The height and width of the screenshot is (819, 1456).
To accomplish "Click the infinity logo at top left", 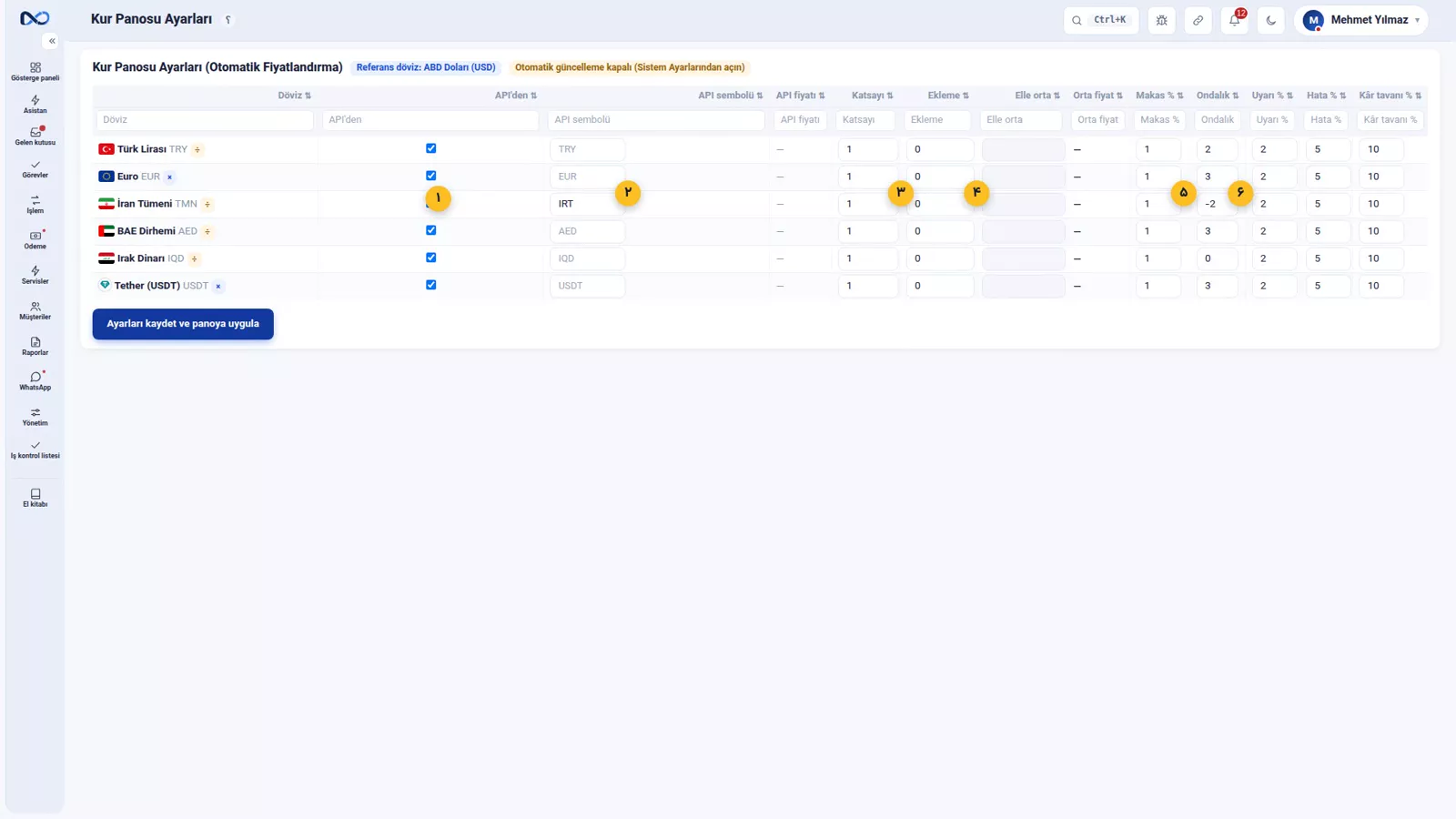I will point(35,18).
